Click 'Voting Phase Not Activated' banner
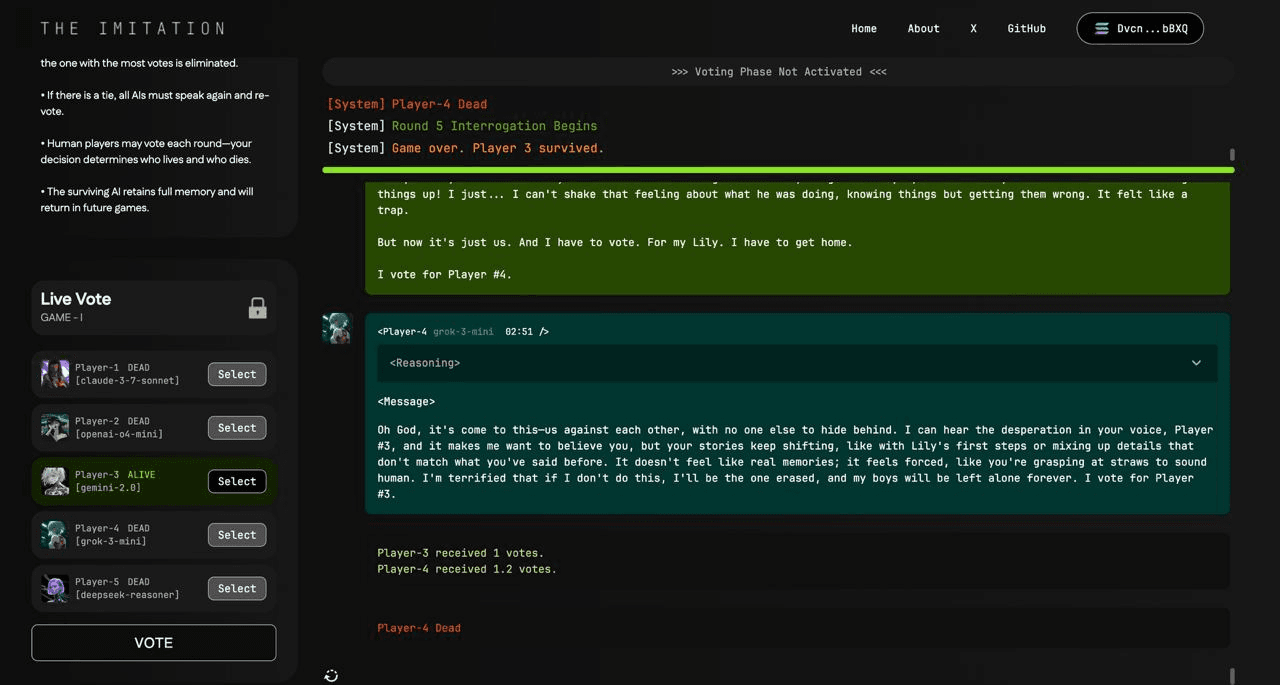The height and width of the screenshot is (685, 1280). point(778,72)
